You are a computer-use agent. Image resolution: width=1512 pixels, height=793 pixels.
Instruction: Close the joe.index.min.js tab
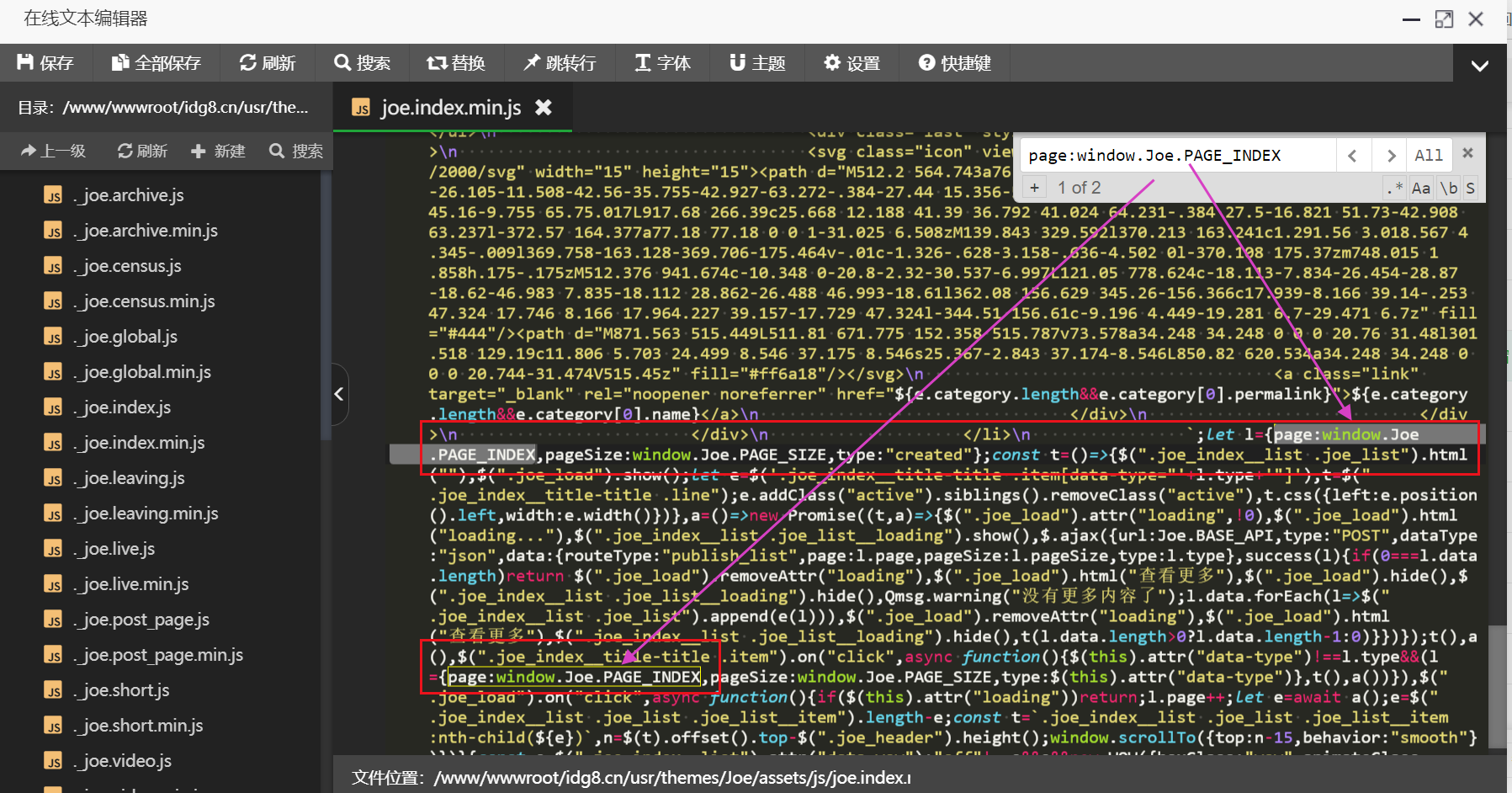pyautogui.click(x=544, y=108)
